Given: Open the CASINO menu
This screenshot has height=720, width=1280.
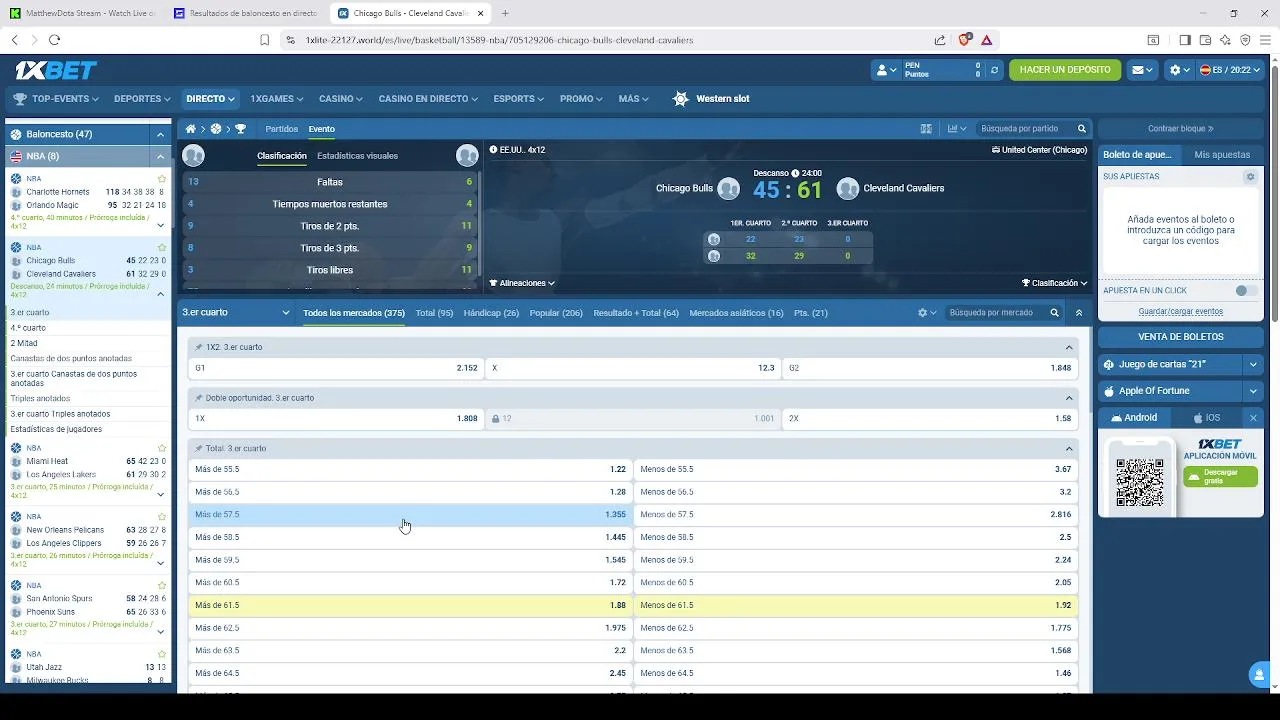Looking at the screenshot, I should coord(341,99).
